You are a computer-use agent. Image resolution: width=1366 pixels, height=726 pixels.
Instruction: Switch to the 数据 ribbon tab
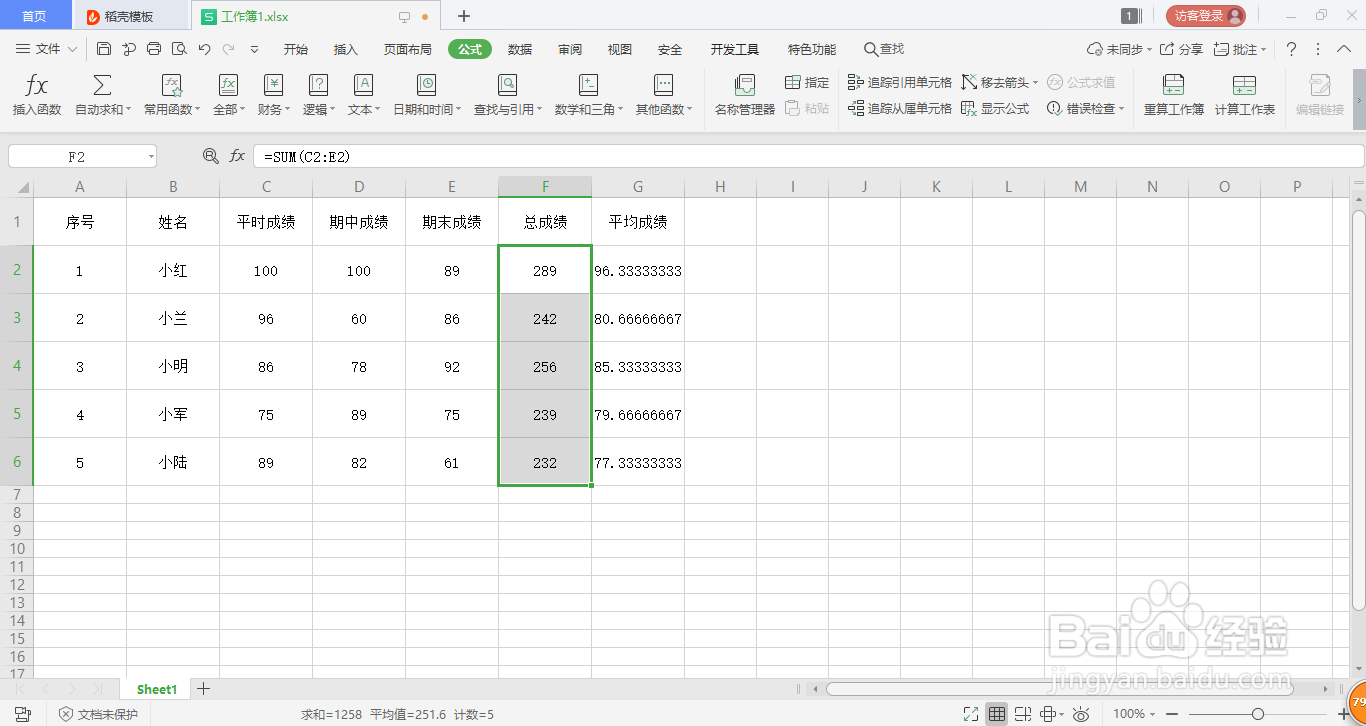point(520,48)
